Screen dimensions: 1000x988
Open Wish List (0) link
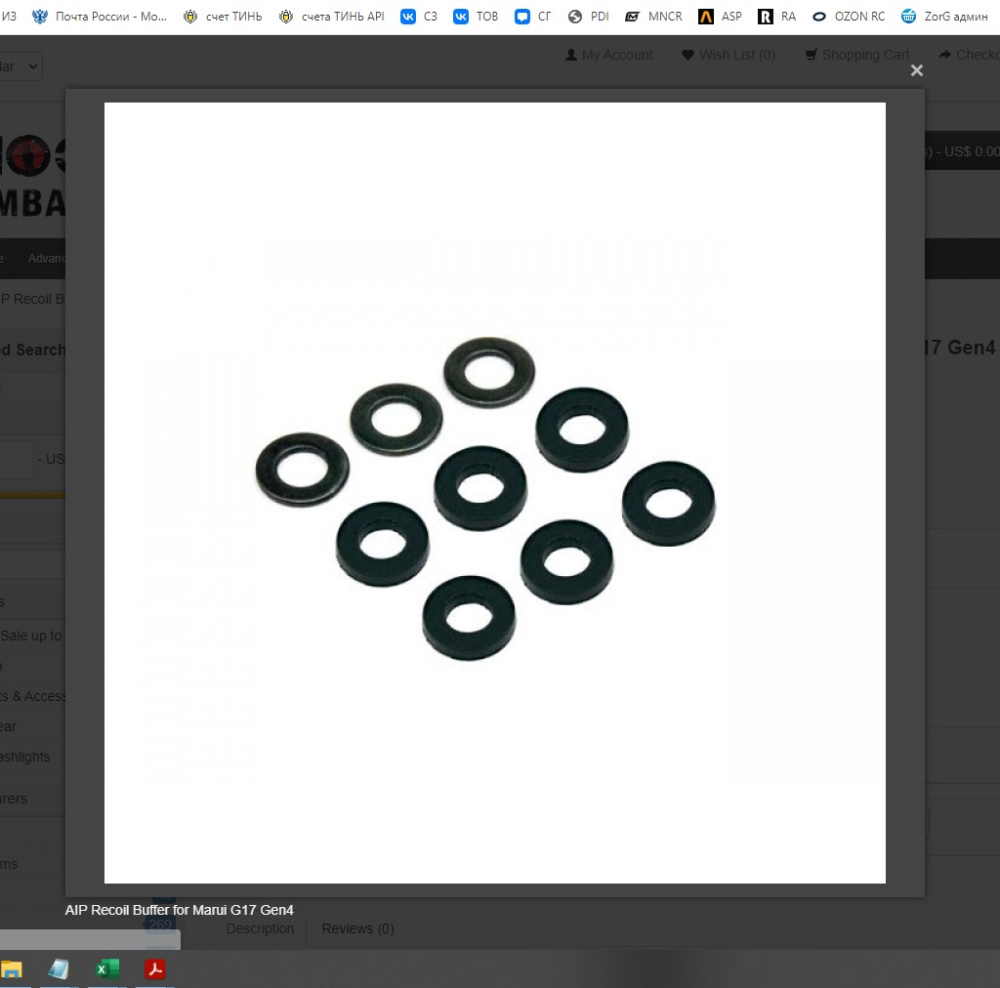[728, 55]
